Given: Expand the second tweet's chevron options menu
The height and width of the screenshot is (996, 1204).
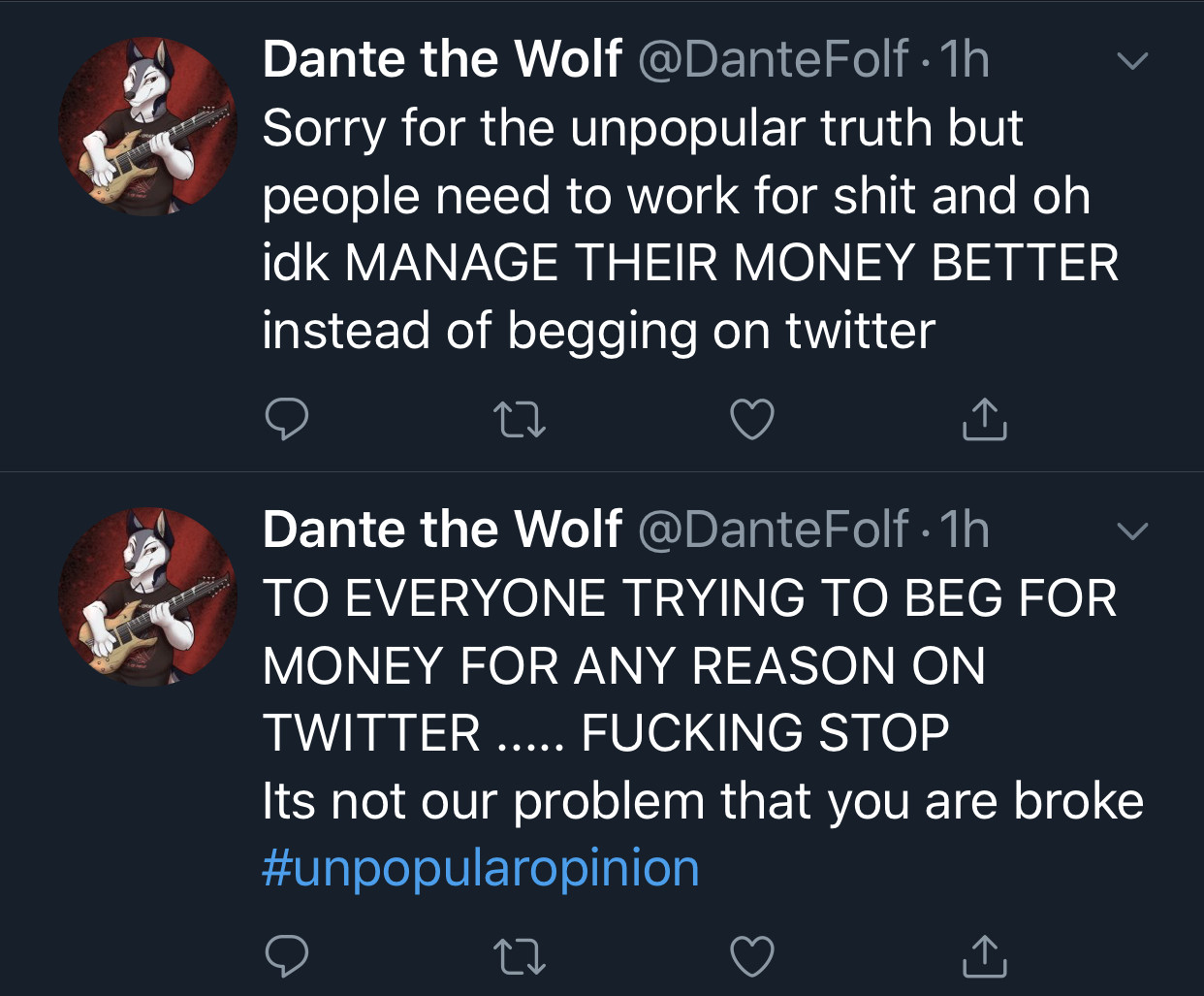Looking at the screenshot, I should point(1132,531).
